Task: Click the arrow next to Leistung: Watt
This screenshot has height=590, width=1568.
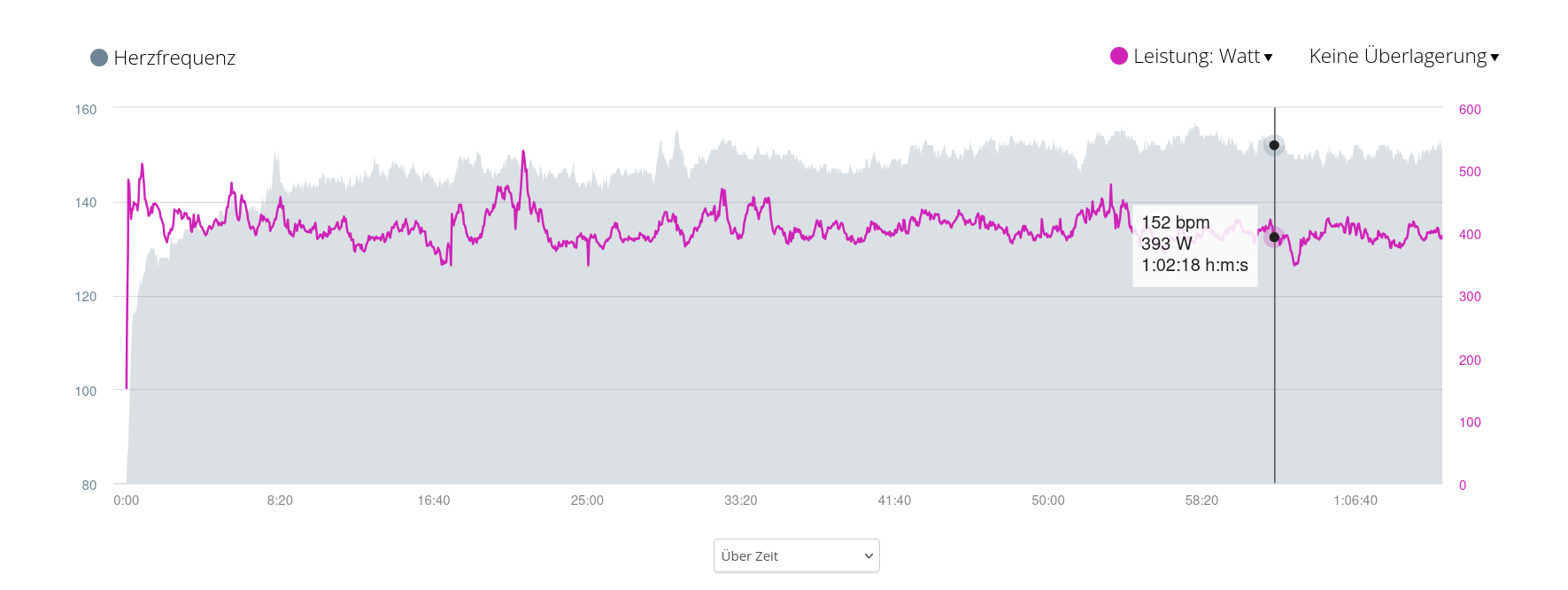Action: pos(1269,58)
